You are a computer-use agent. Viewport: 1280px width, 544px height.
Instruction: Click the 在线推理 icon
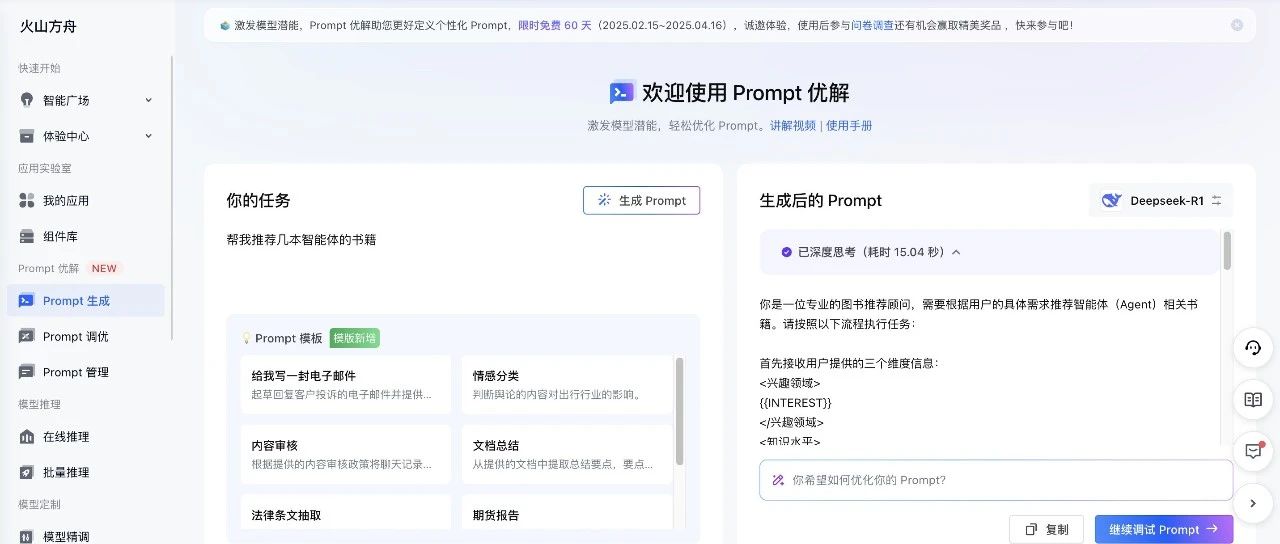27,437
